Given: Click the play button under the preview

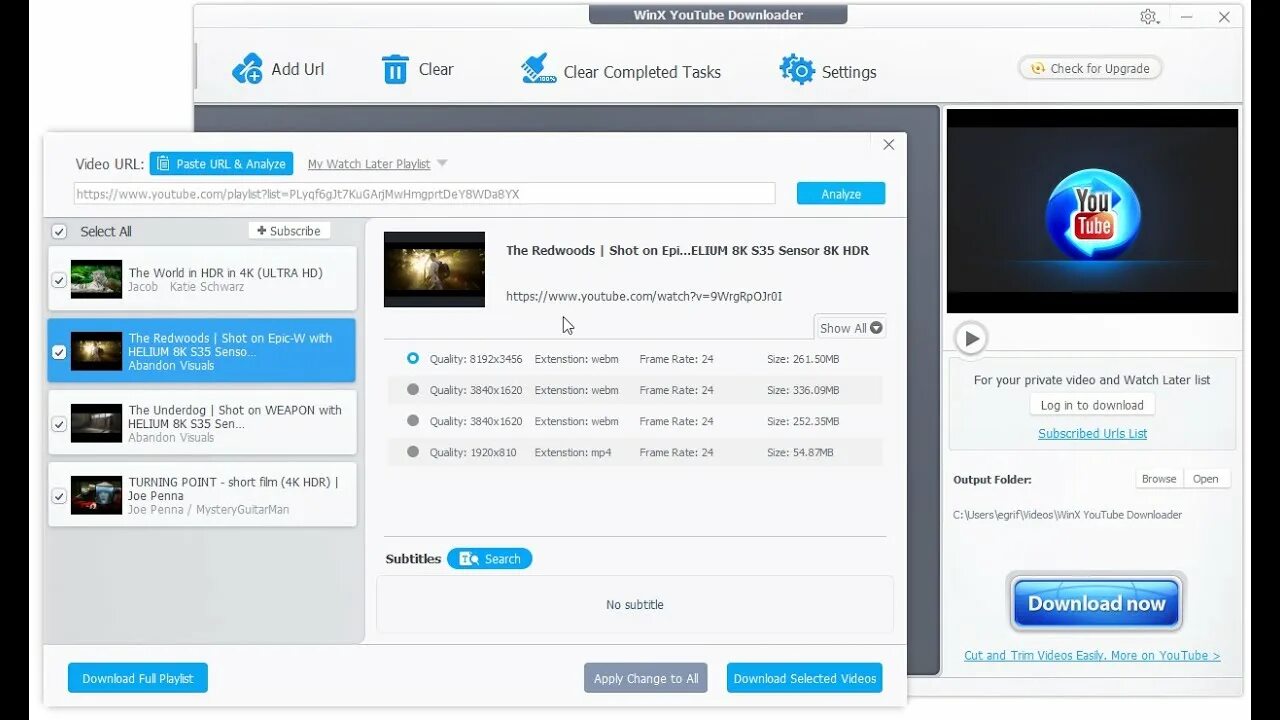Looking at the screenshot, I should click(x=970, y=338).
